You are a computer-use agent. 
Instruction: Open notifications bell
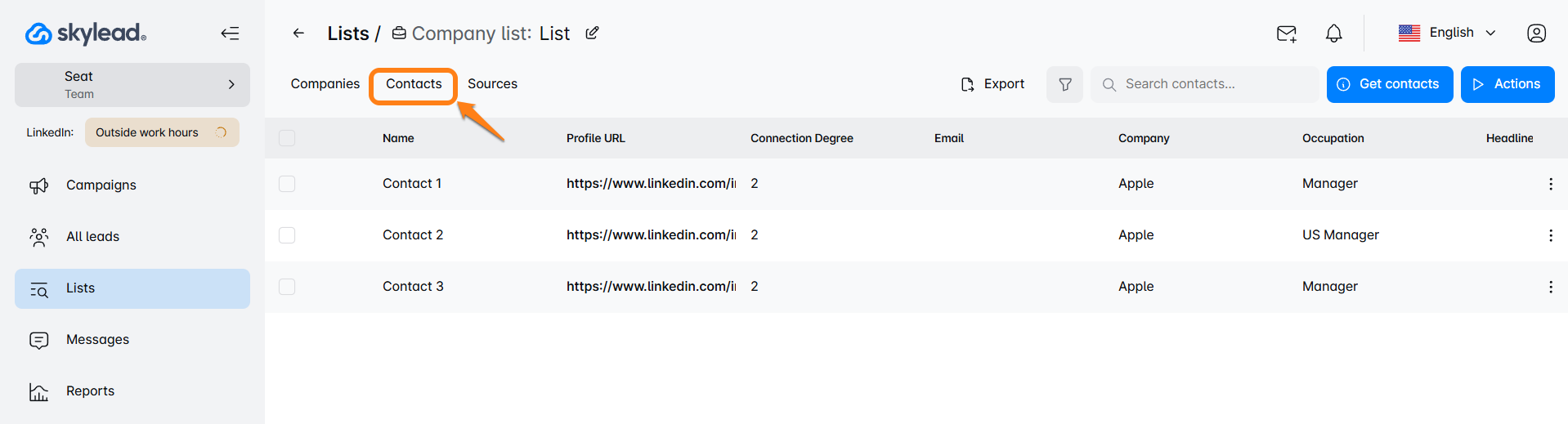[x=1333, y=33]
